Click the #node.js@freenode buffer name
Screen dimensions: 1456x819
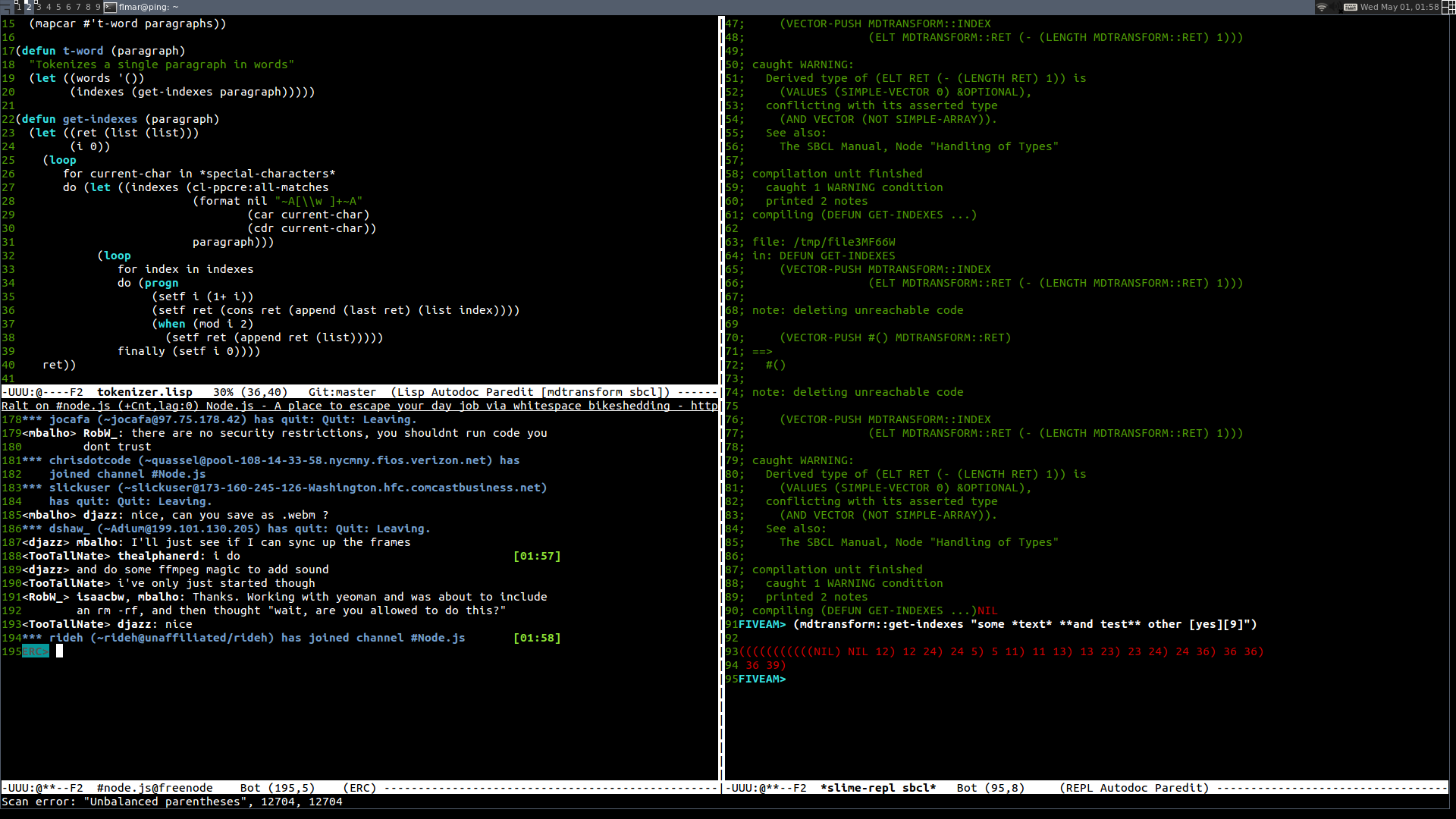click(155, 788)
